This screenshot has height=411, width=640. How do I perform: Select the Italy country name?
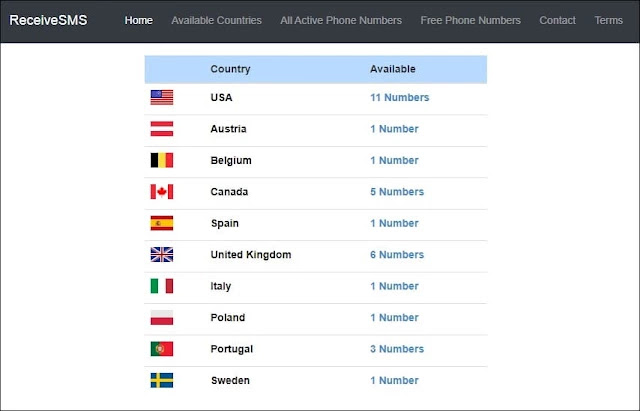220,286
